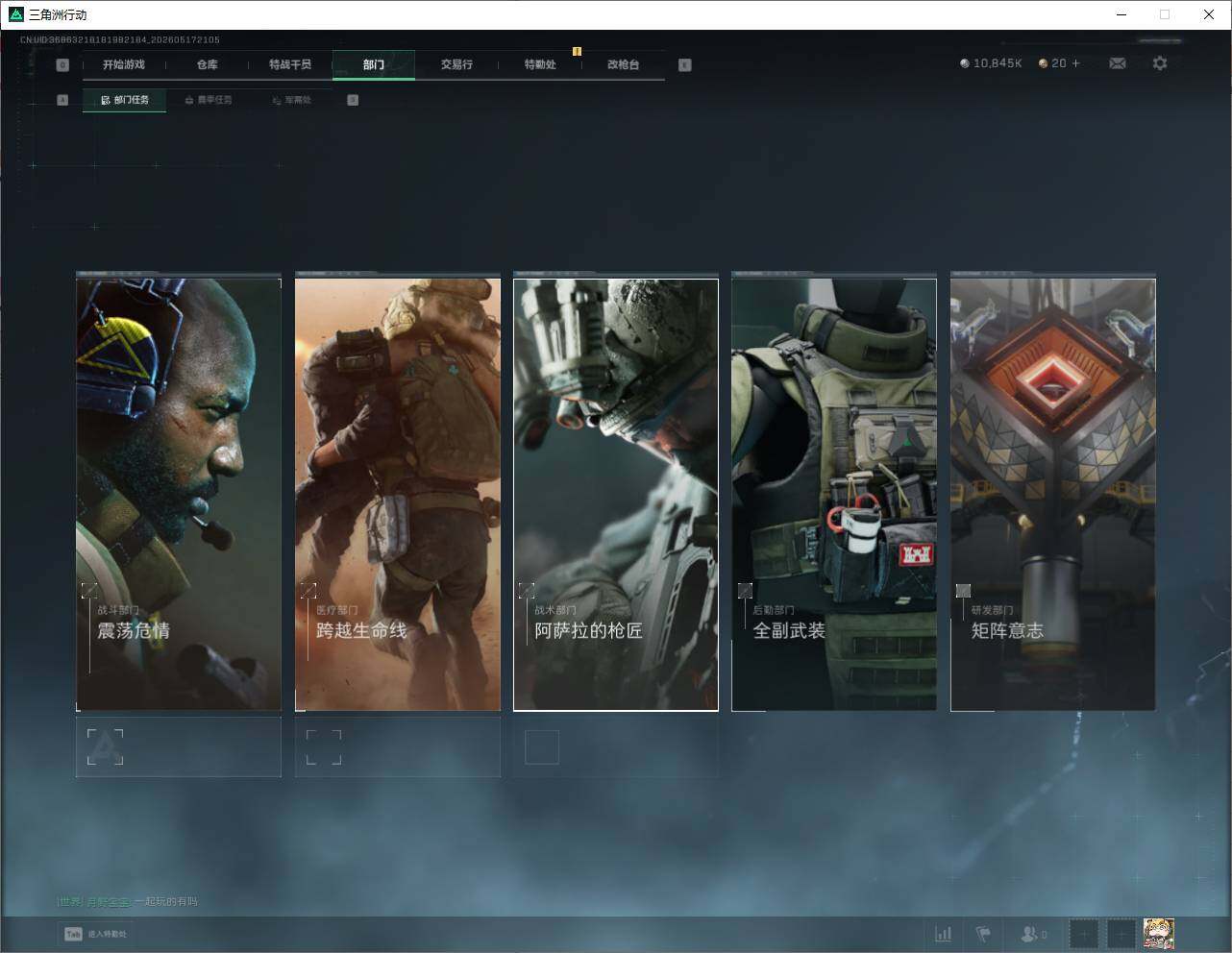The image size is (1232, 953).
Task: Switch to the 仓库 tab
Action: pyautogui.click(x=207, y=64)
